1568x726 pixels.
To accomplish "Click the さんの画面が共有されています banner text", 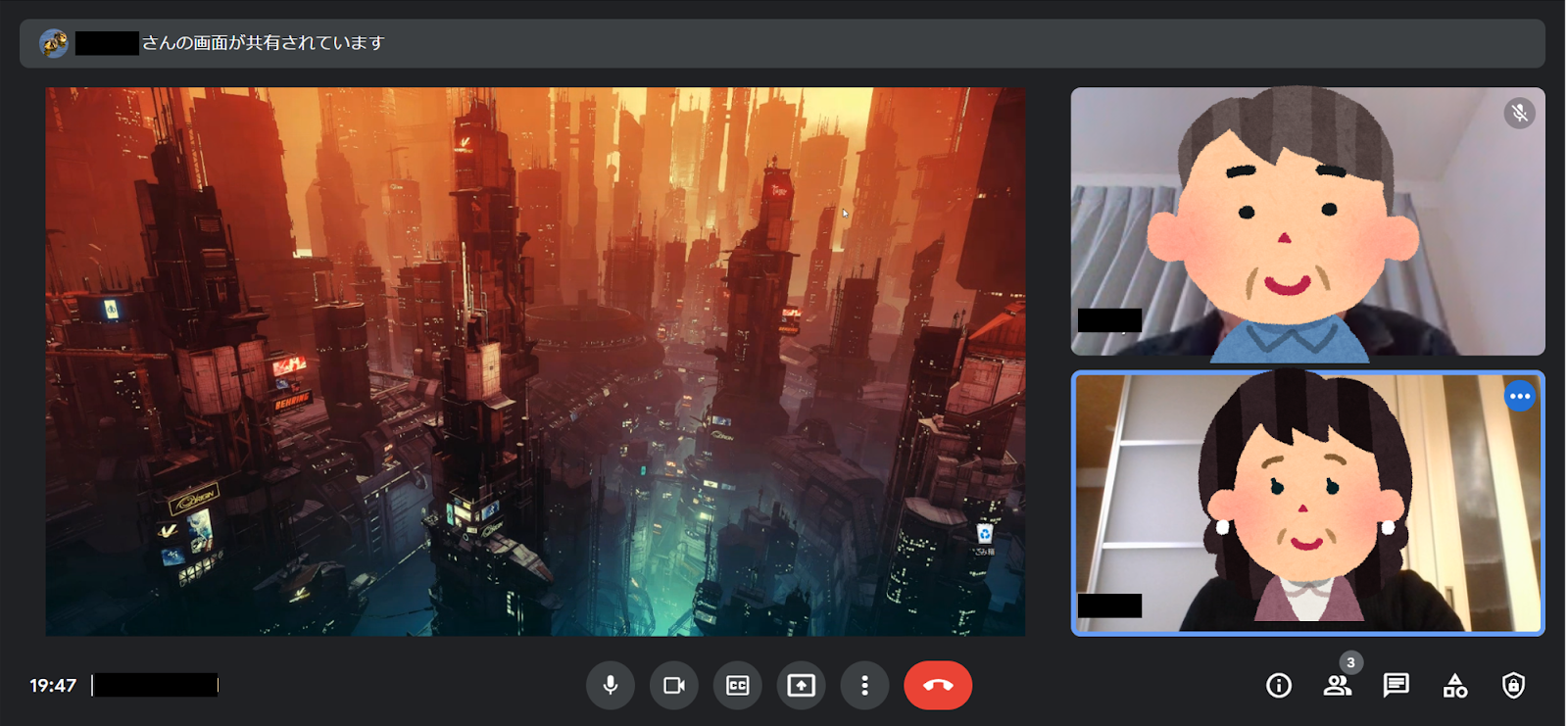I will [263, 43].
